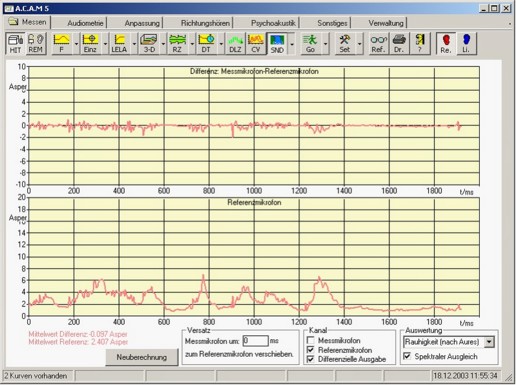
Task: Open the 3-D measurement tool
Action: click(149, 44)
